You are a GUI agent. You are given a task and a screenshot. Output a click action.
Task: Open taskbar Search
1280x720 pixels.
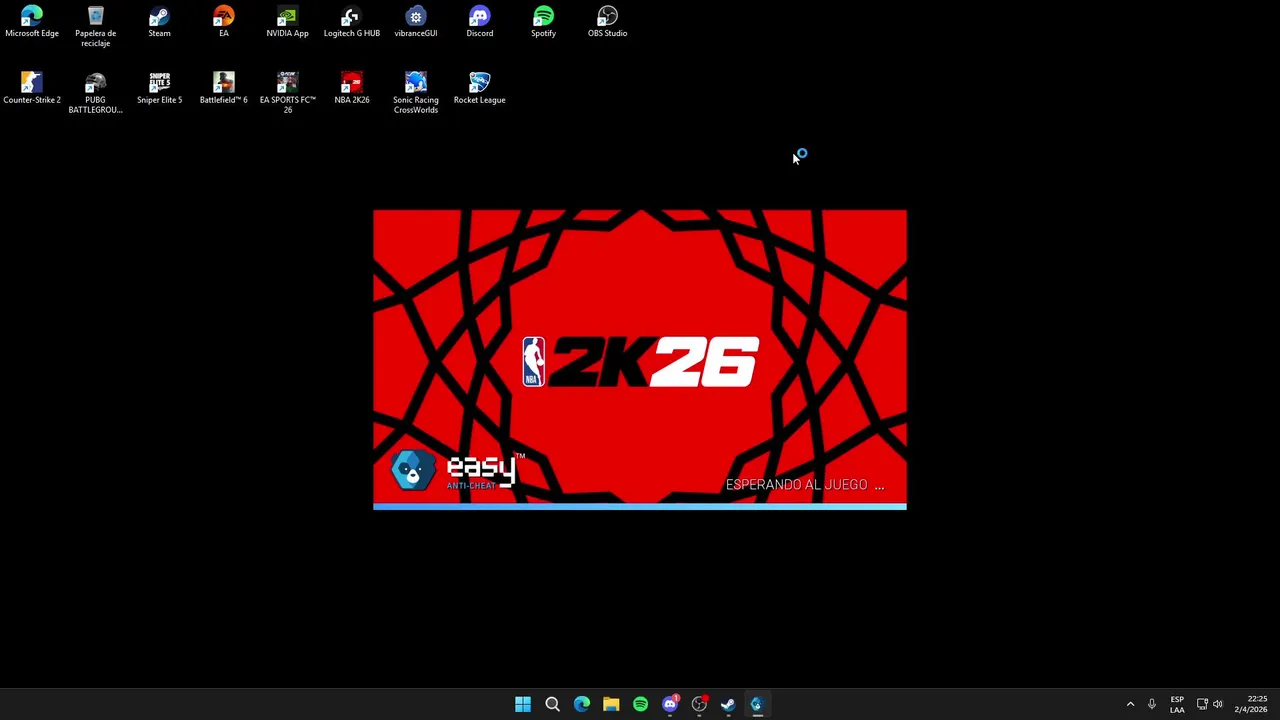[x=552, y=704]
